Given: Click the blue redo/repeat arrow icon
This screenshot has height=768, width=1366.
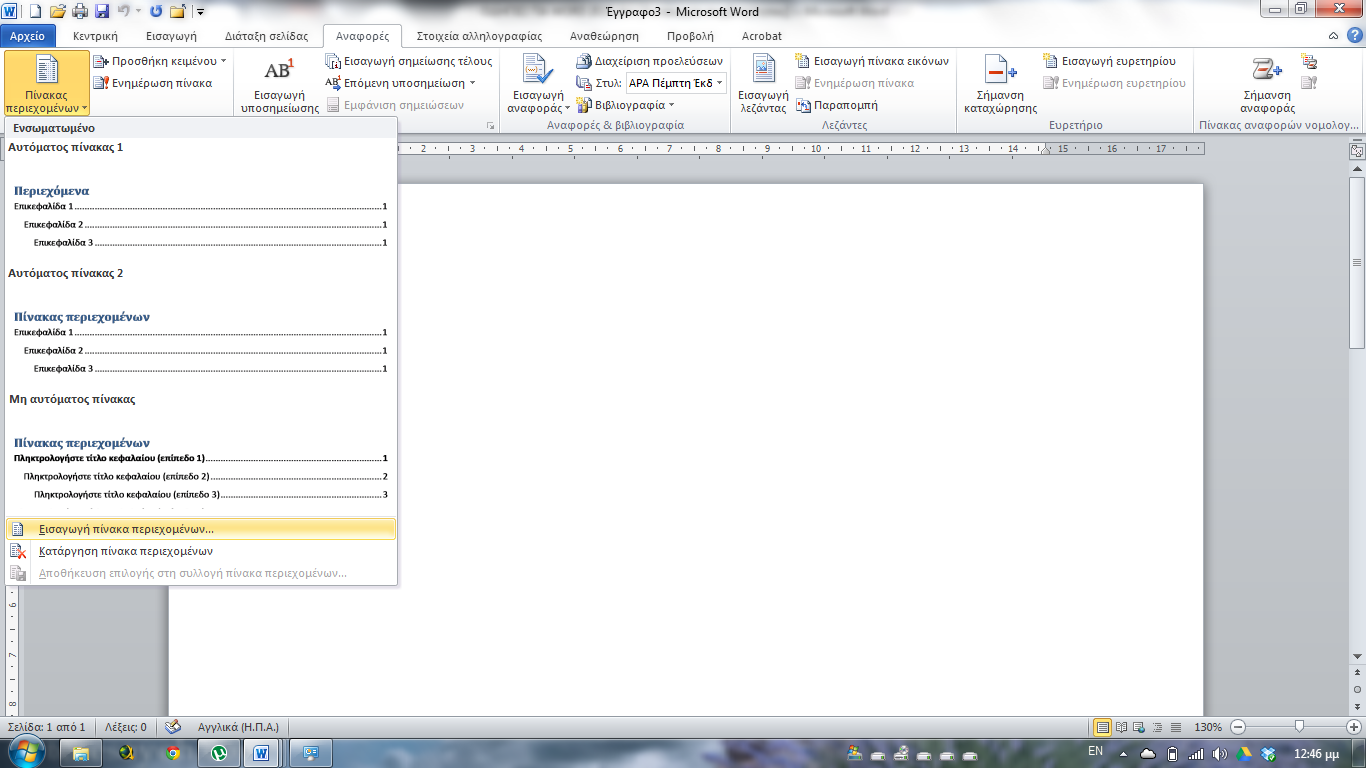Looking at the screenshot, I should pyautogui.click(x=156, y=12).
